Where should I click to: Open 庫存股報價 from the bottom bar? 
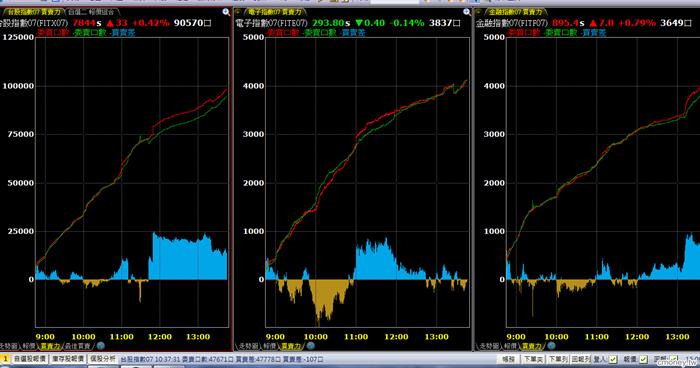coord(68,359)
